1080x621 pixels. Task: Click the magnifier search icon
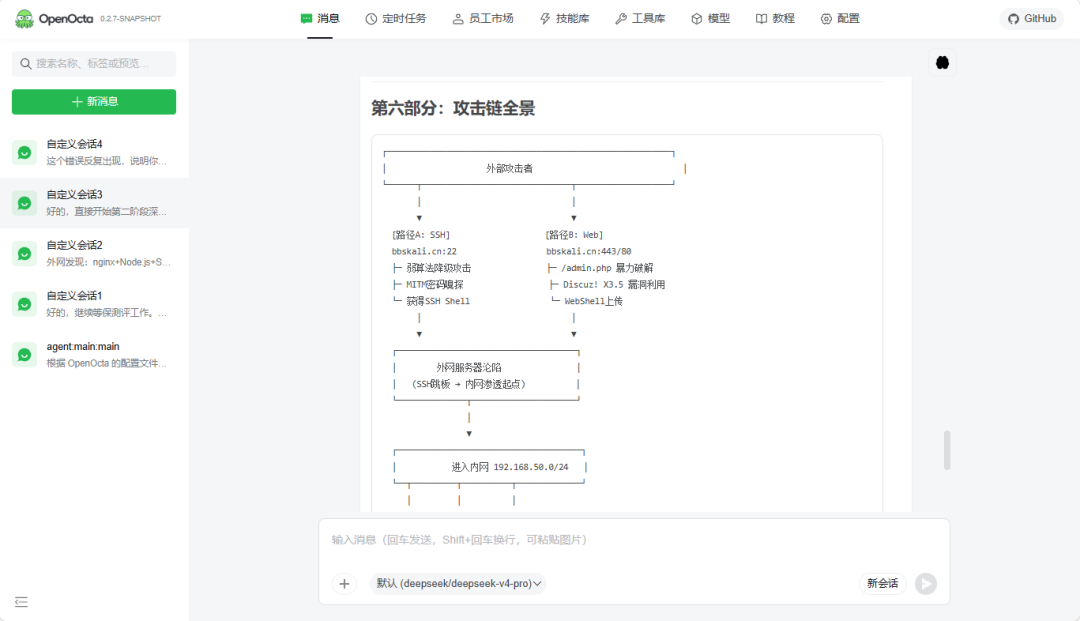25,63
